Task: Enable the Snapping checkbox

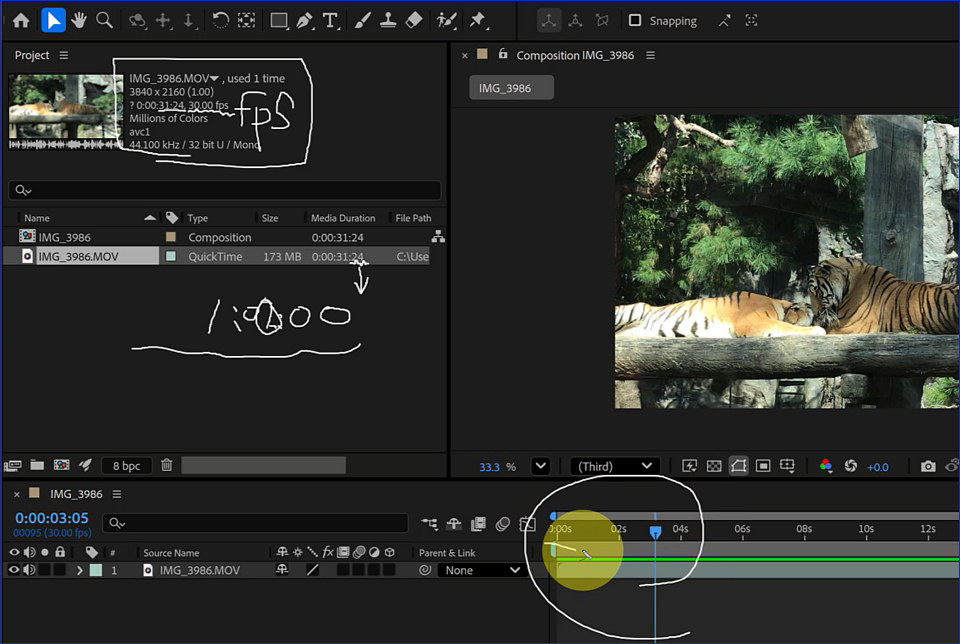Action: (x=635, y=20)
